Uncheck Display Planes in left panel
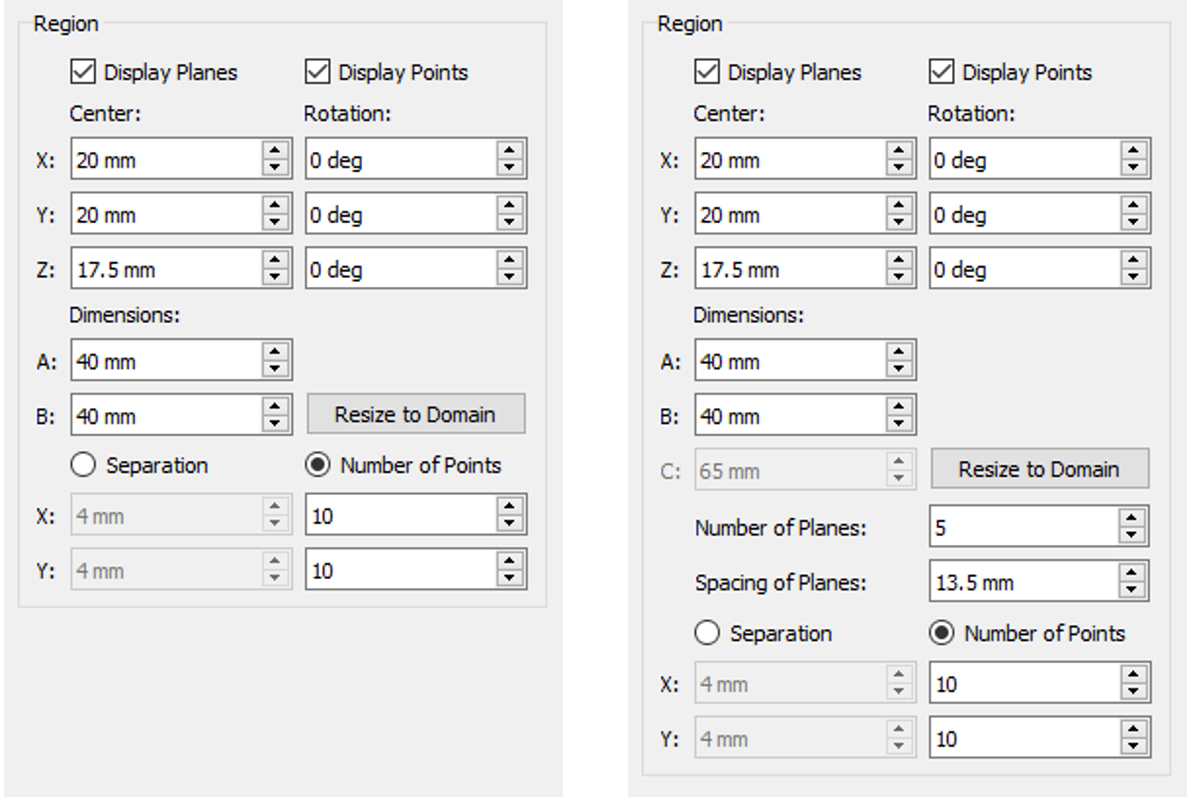Viewport: 1192px width, 797px height. [x=83, y=72]
